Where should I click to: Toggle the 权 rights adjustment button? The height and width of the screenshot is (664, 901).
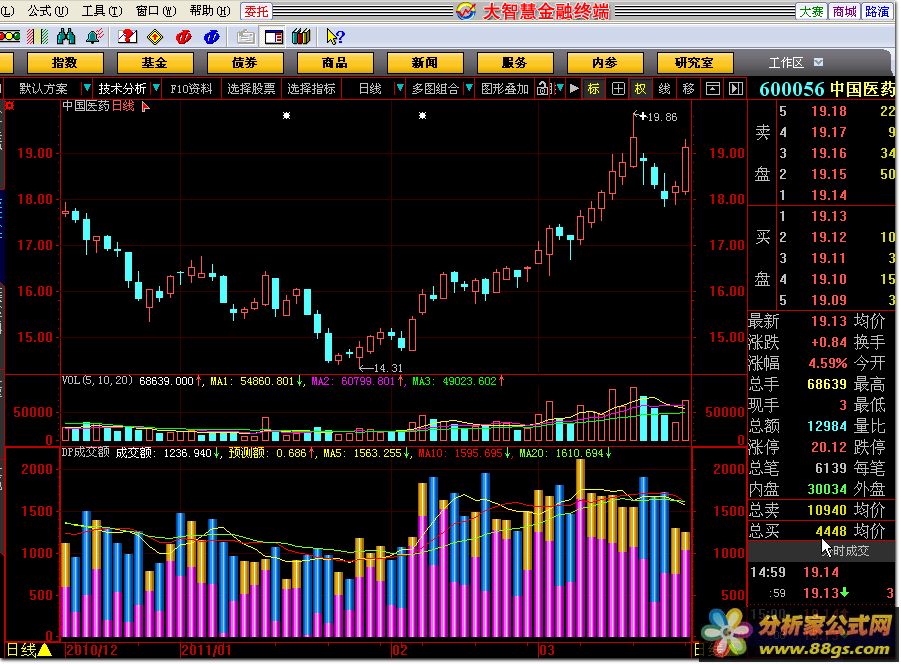pos(640,88)
